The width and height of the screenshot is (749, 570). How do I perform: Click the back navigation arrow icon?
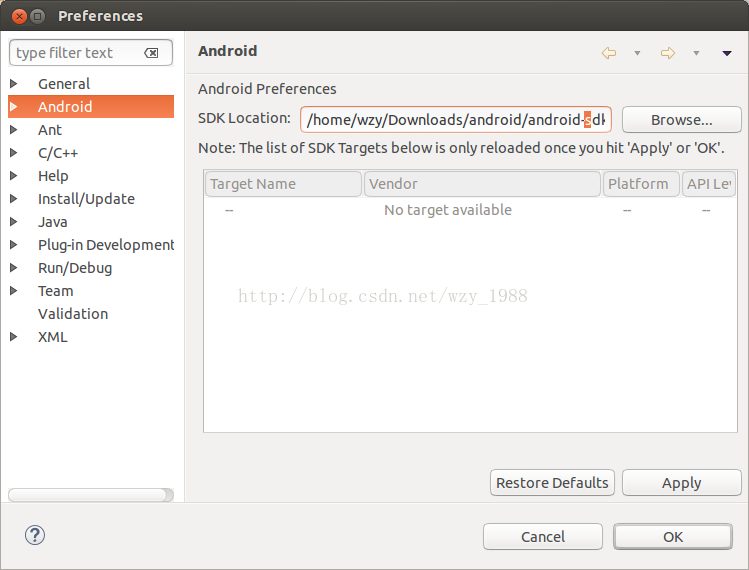(x=609, y=53)
